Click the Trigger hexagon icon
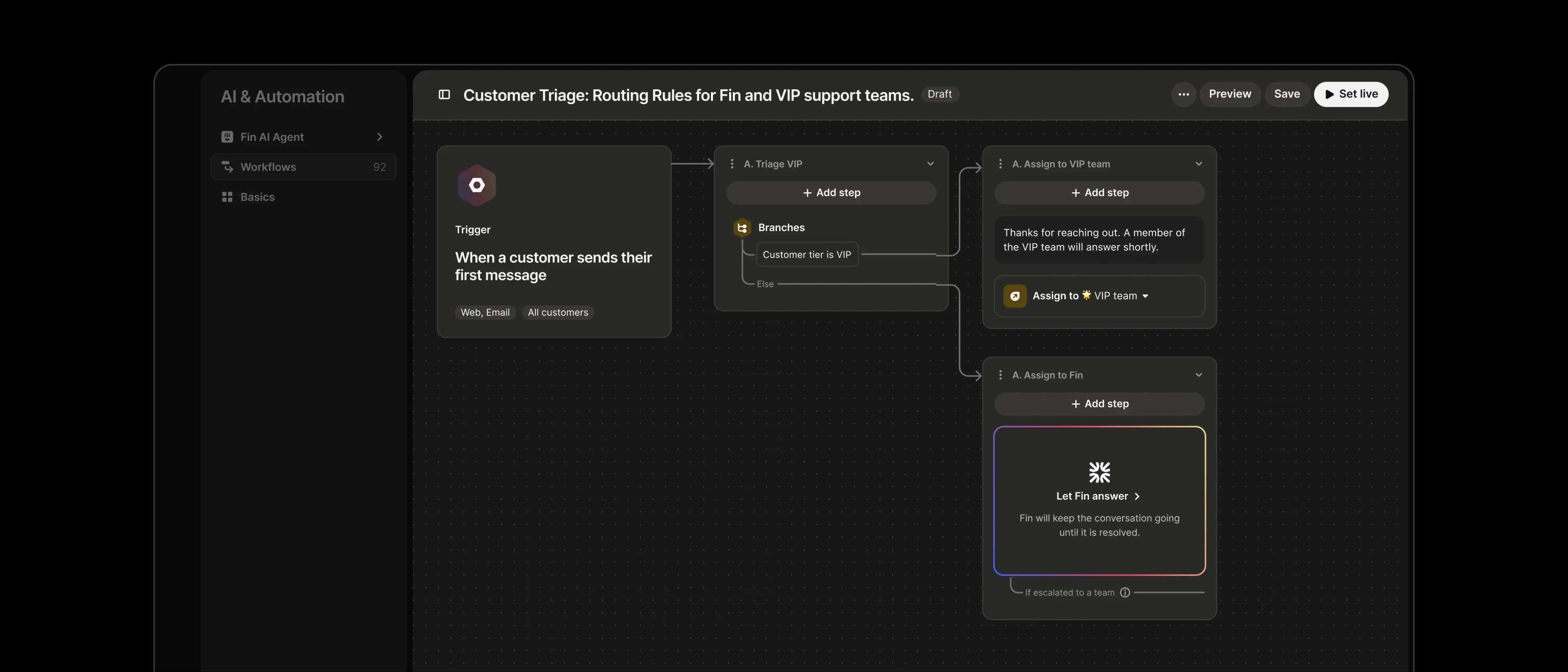1568x672 pixels. (477, 186)
